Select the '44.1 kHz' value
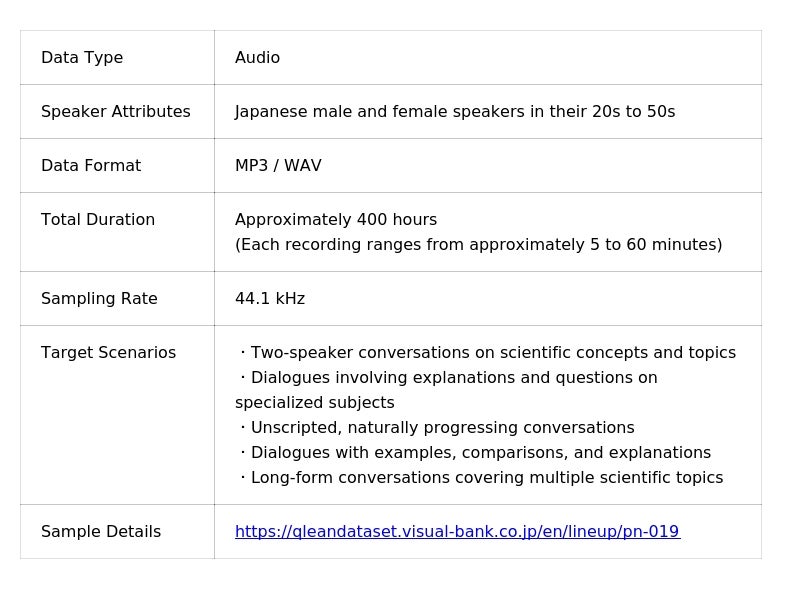The width and height of the screenshot is (800, 589). pyautogui.click(x=270, y=299)
